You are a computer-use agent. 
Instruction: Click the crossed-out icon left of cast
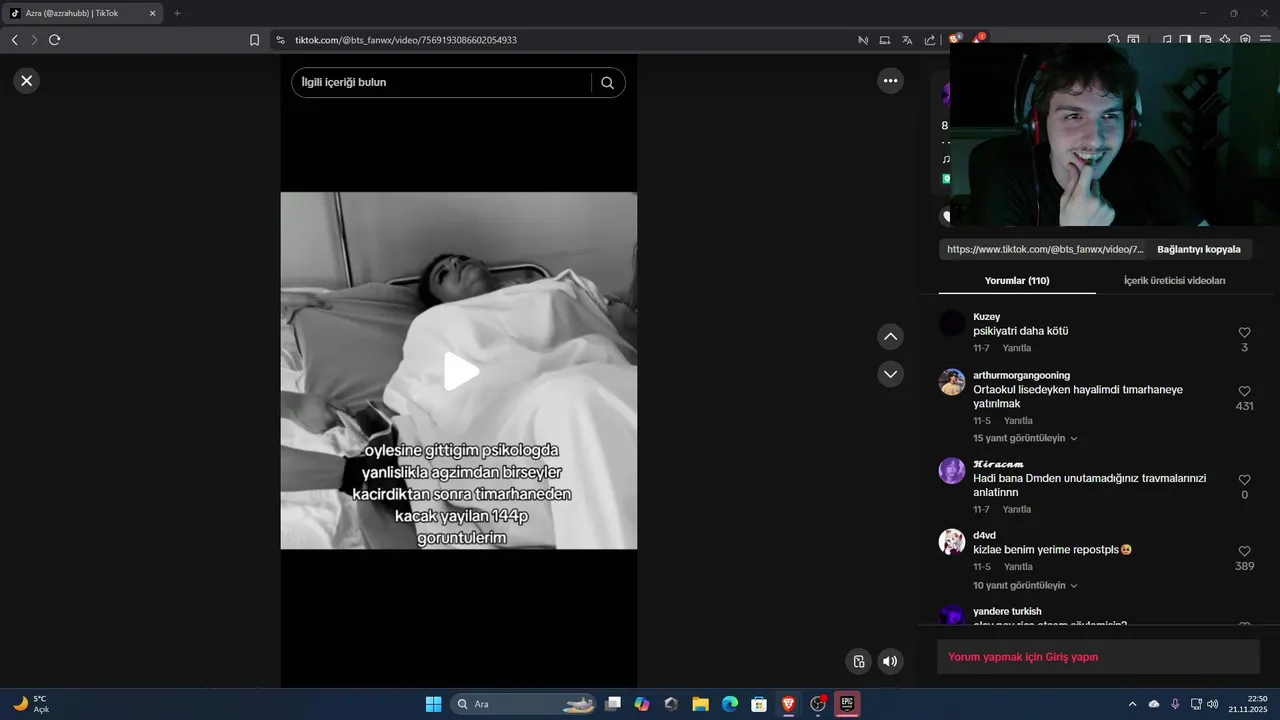click(x=862, y=40)
